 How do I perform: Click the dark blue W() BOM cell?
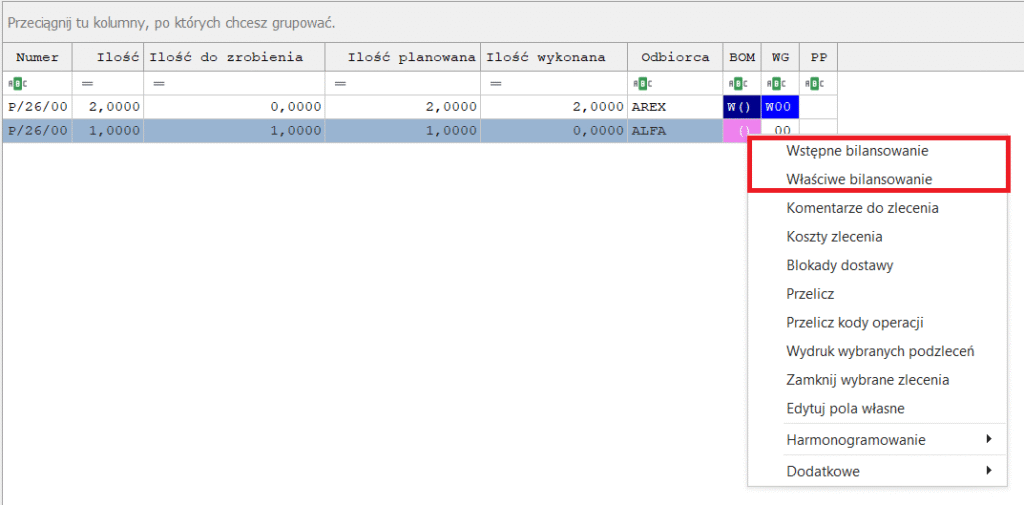coord(741,107)
